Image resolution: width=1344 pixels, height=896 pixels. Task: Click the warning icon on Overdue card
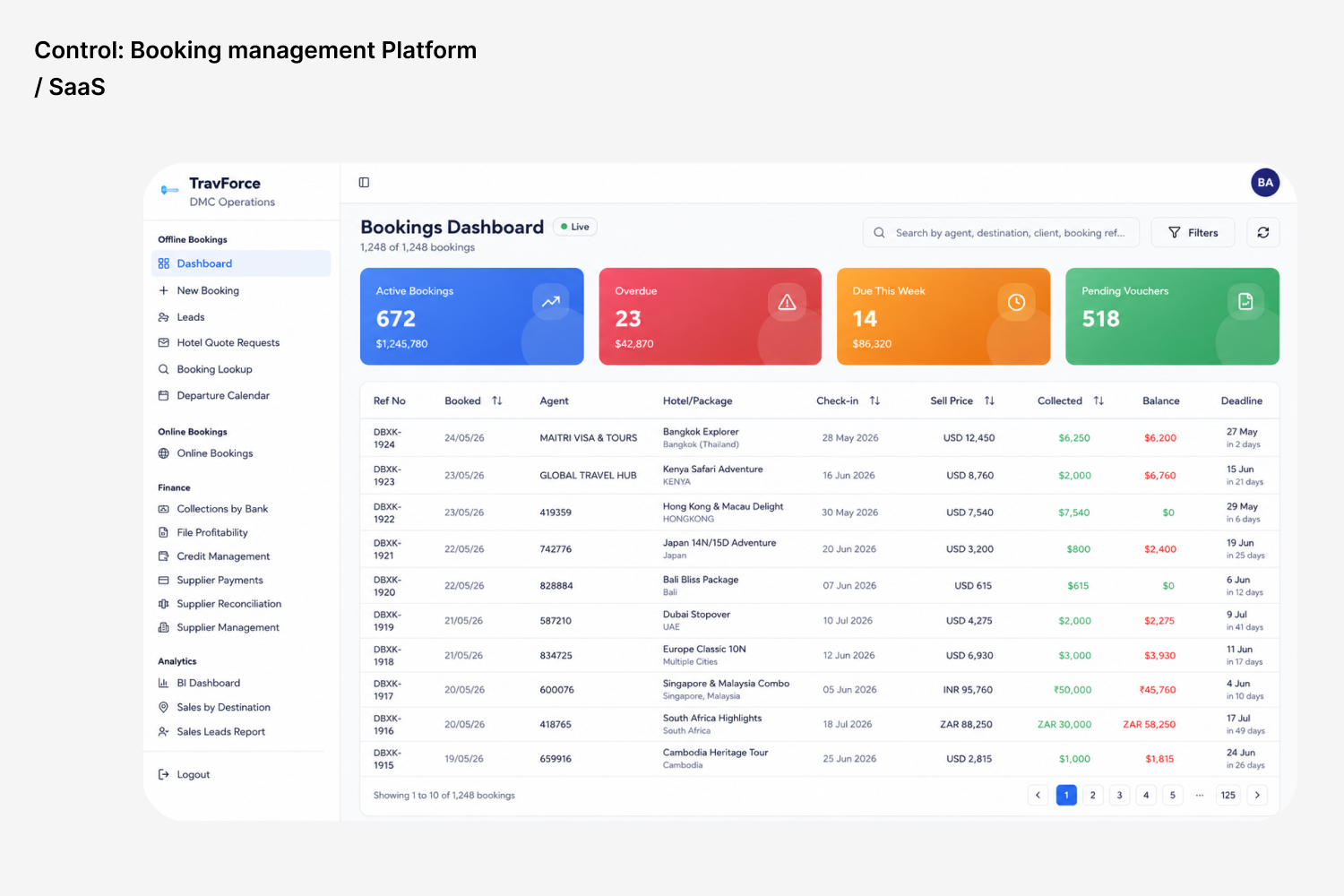[787, 302]
